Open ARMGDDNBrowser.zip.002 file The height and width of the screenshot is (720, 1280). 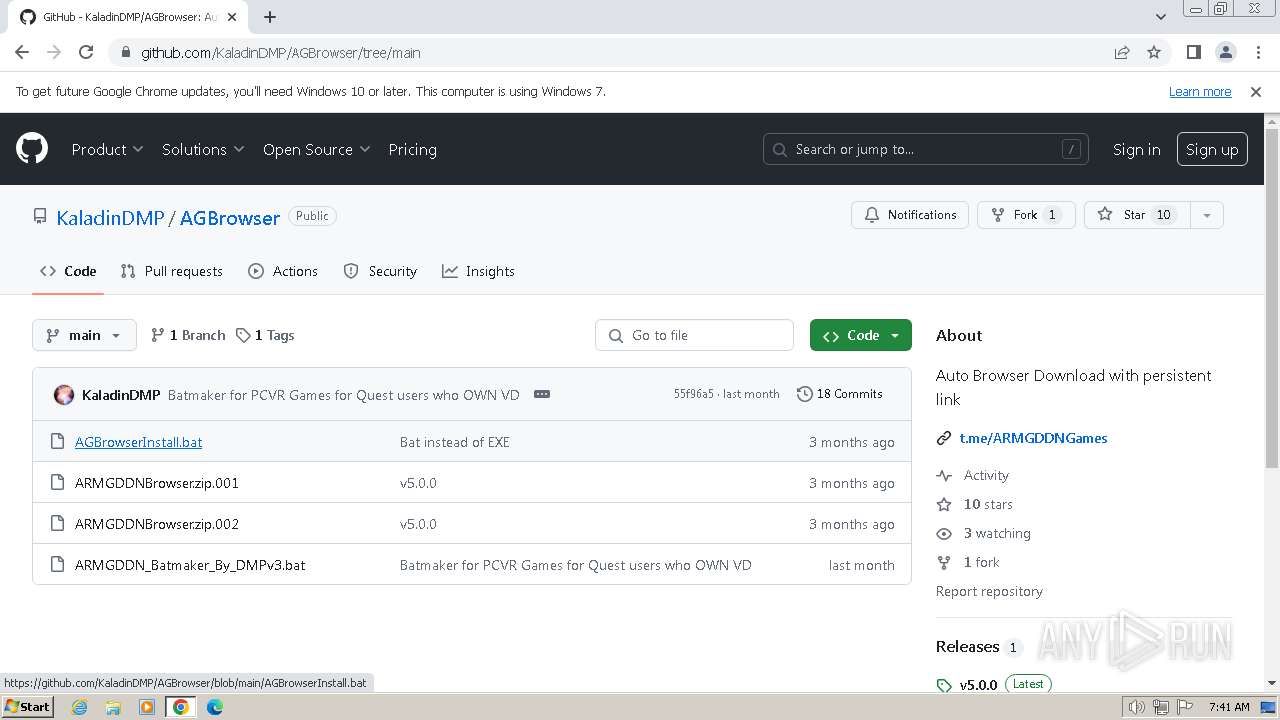pyautogui.click(x=157, y=524)
